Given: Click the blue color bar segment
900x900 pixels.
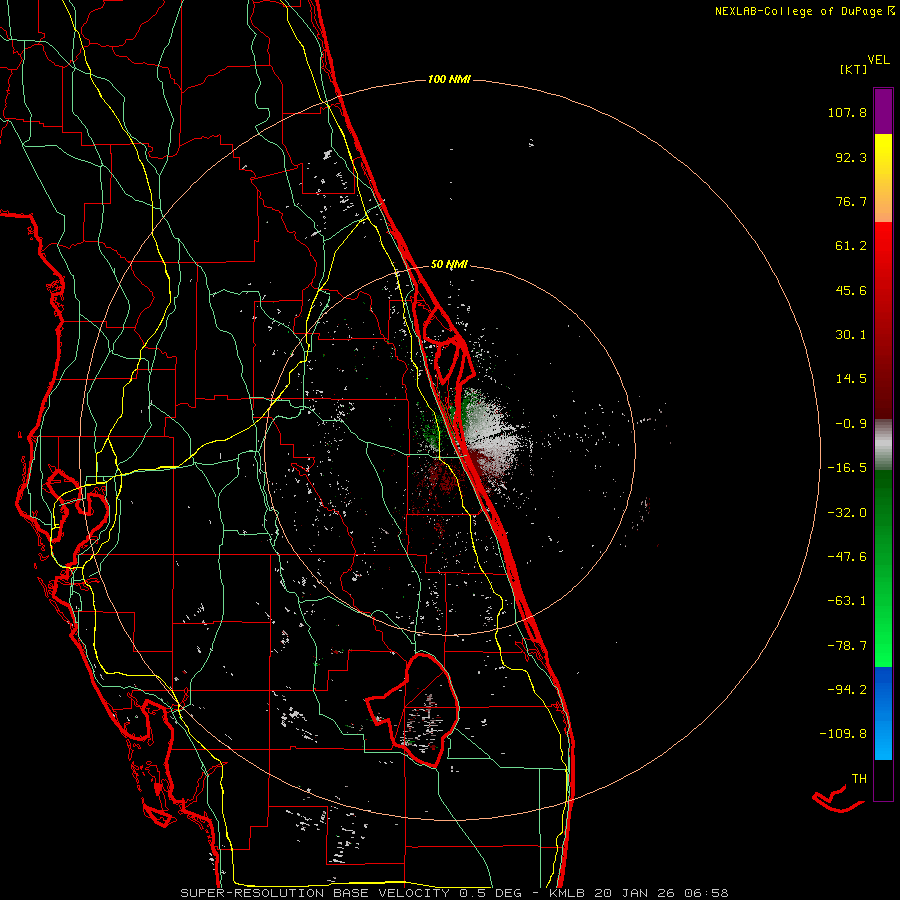Looking at the screenshot, I should point(883,713).
